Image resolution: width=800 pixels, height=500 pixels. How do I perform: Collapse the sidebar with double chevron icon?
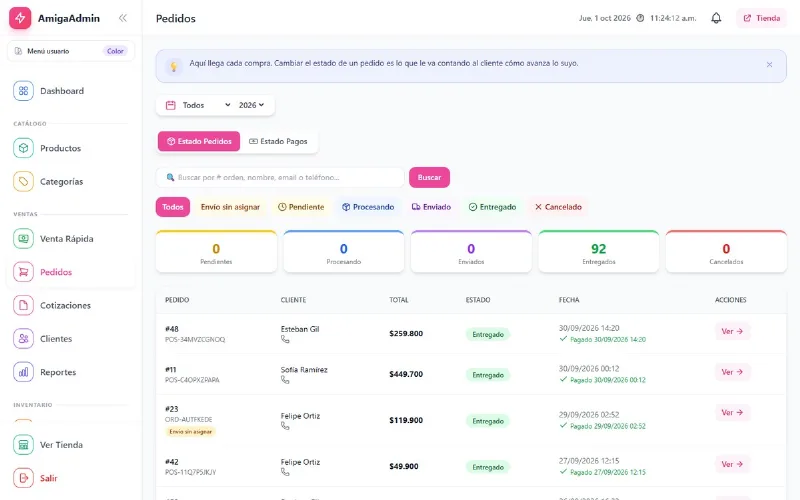122,18
